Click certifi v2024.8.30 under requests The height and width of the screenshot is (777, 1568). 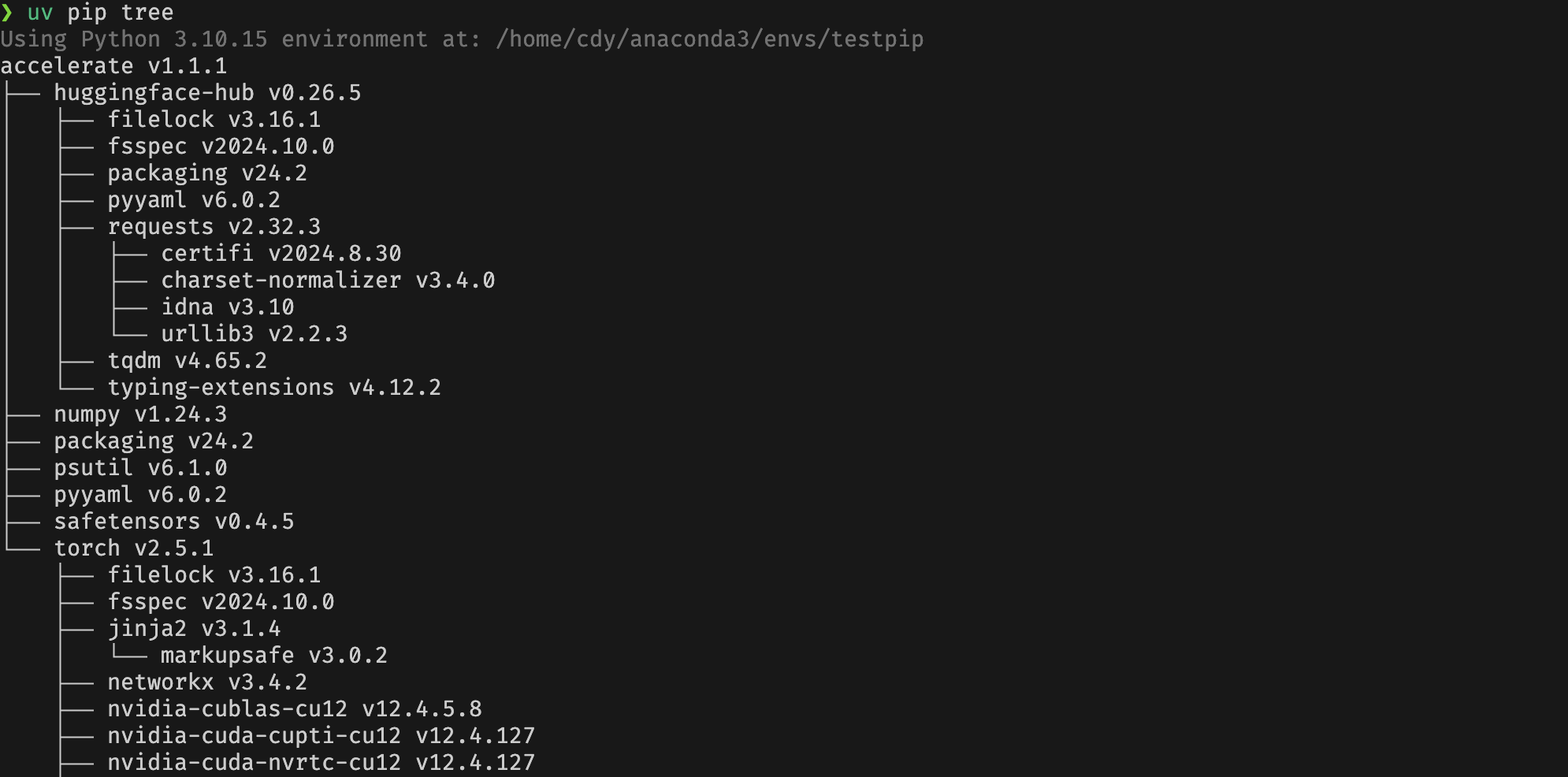pyautogui.click(x=281, y=254)
